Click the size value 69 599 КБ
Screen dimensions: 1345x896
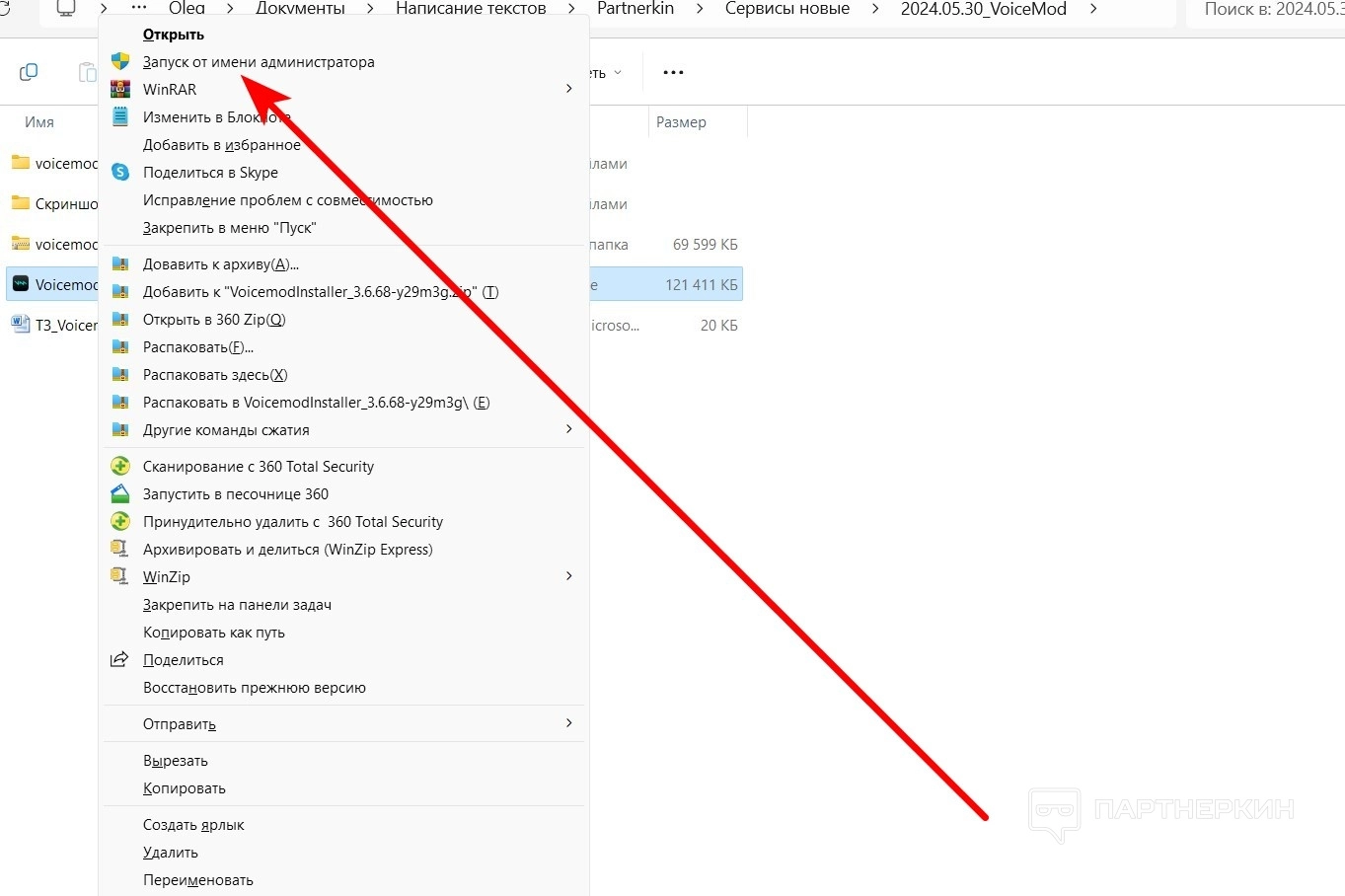click(706, 244)
